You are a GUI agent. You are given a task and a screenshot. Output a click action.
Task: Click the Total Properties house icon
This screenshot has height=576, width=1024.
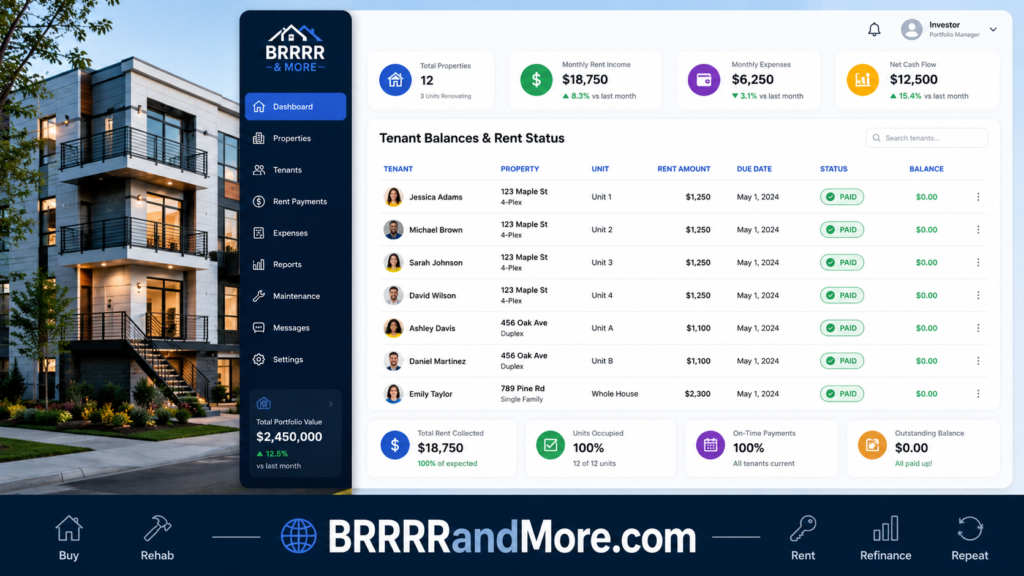[x=395, y=80]
